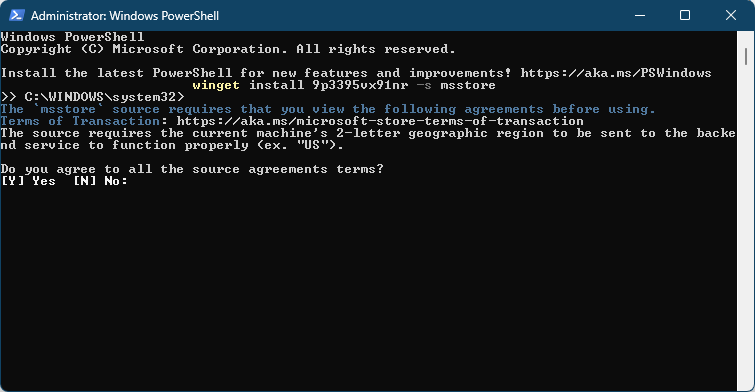Open the PowerShell icon system menu

16,15
